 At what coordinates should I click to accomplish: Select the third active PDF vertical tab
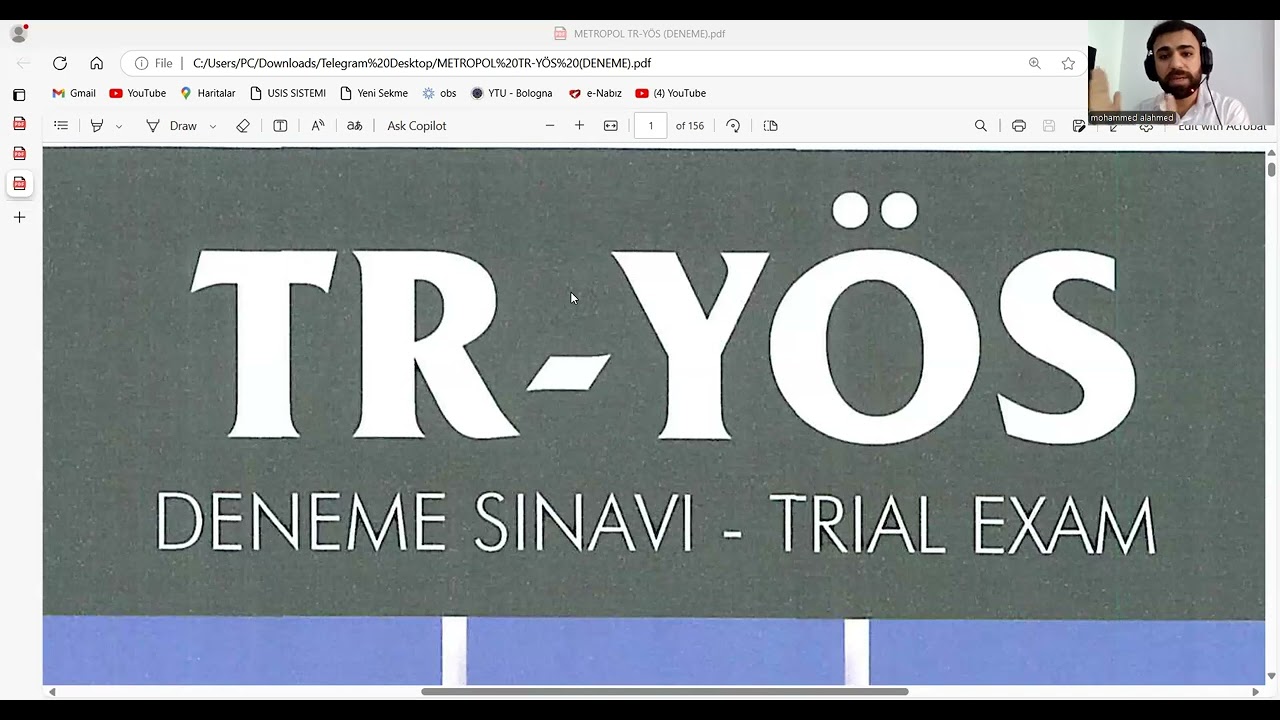point(19,184)
